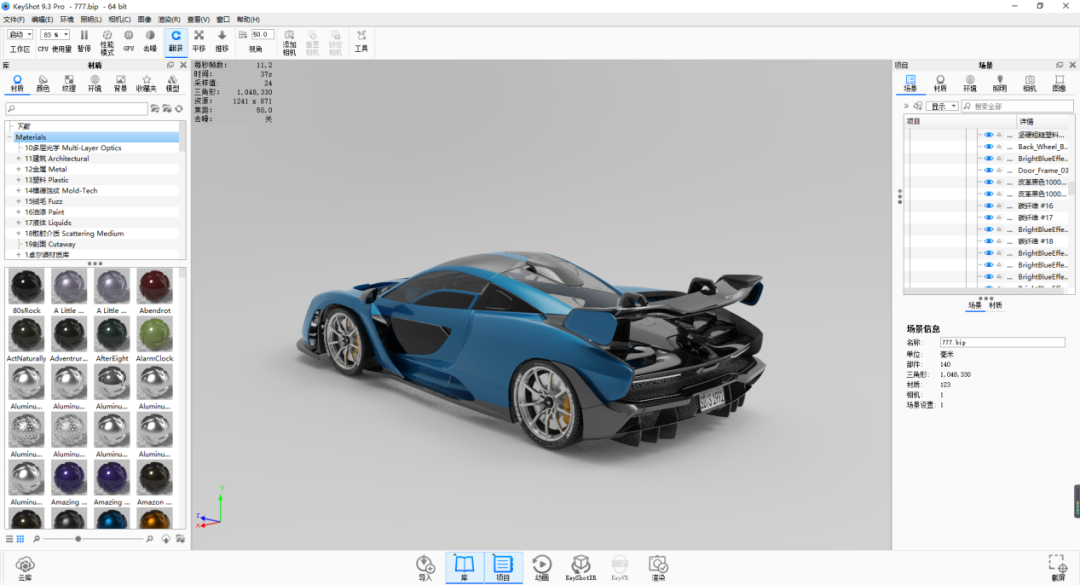Screen dimensions: 1080x585
Task: Switch to library Textures (纹理) tab
Action: tap(69, 83)
